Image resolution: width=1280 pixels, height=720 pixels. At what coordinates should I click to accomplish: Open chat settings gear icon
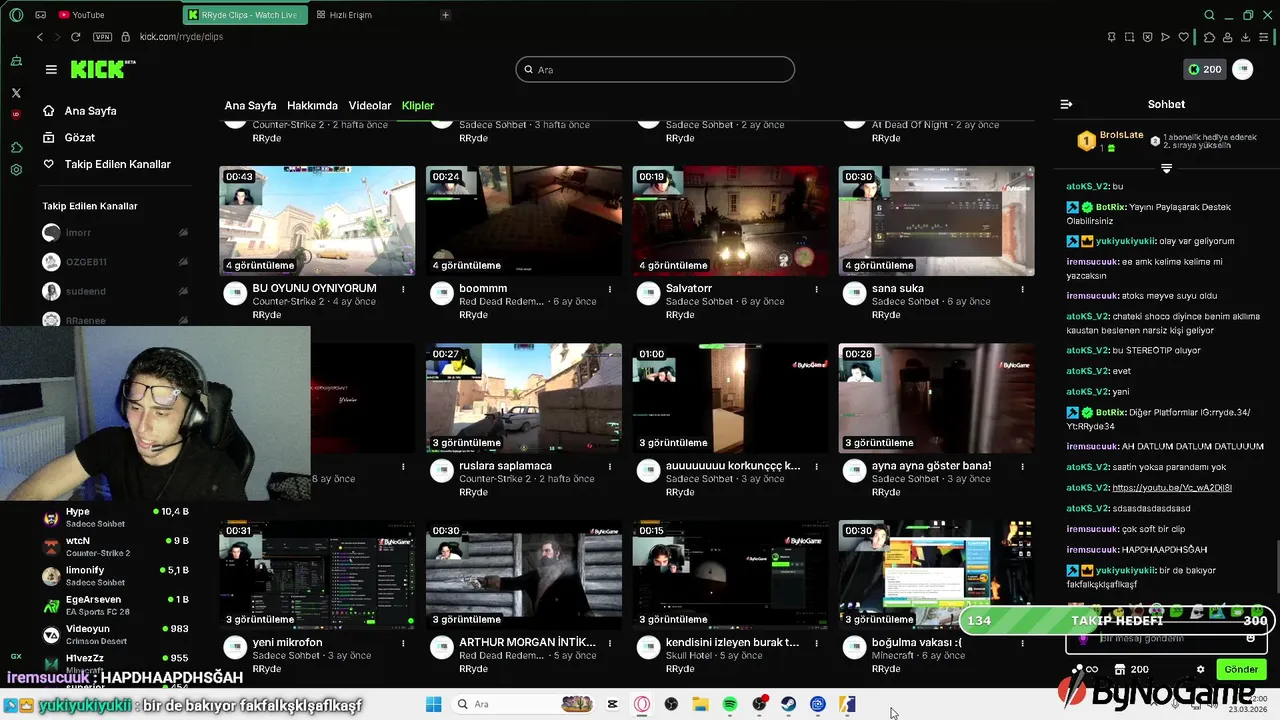click(1200, 669)
